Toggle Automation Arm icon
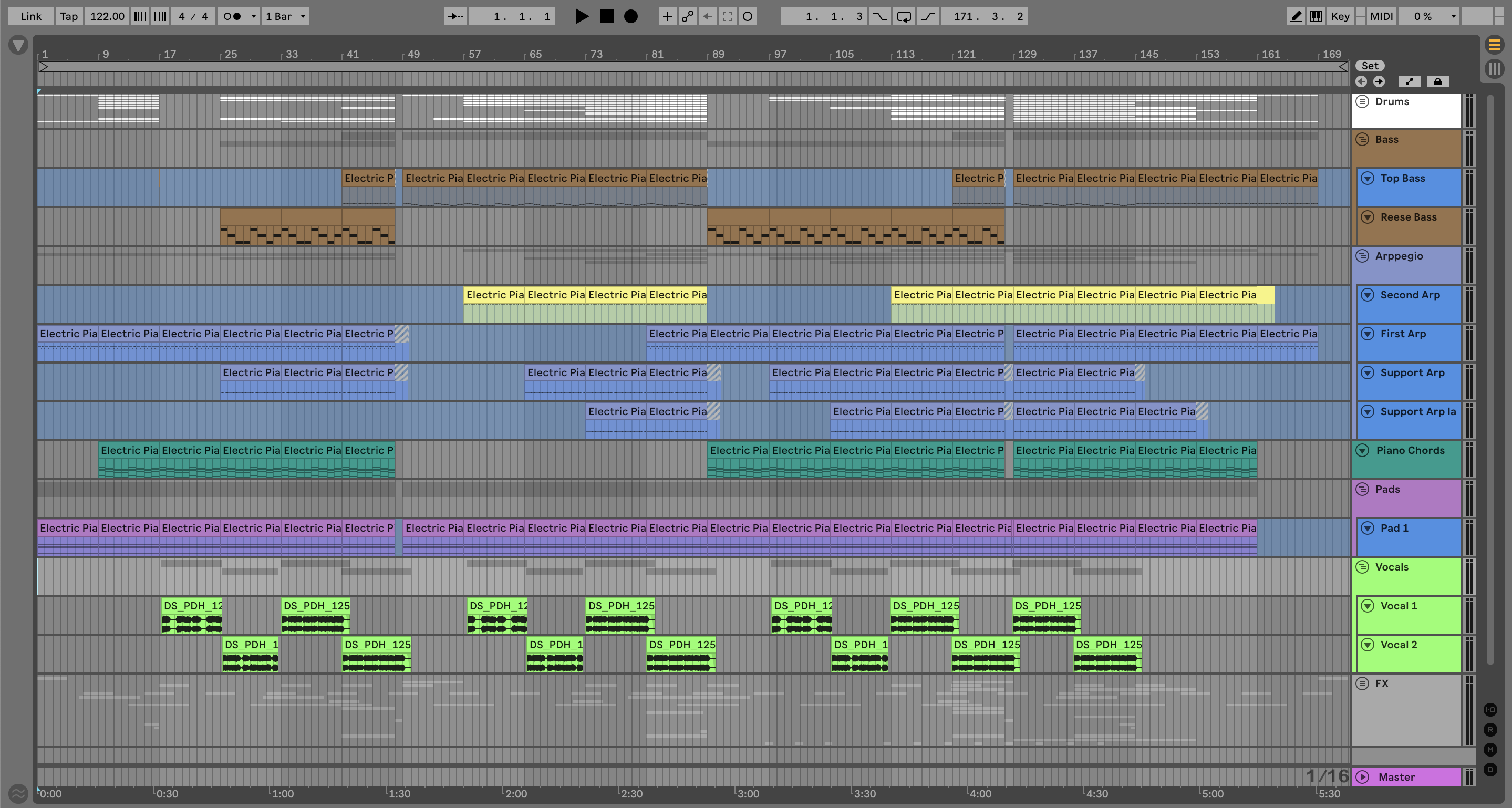This screenshot has width=1512, height=808. (x=687, y=16)
